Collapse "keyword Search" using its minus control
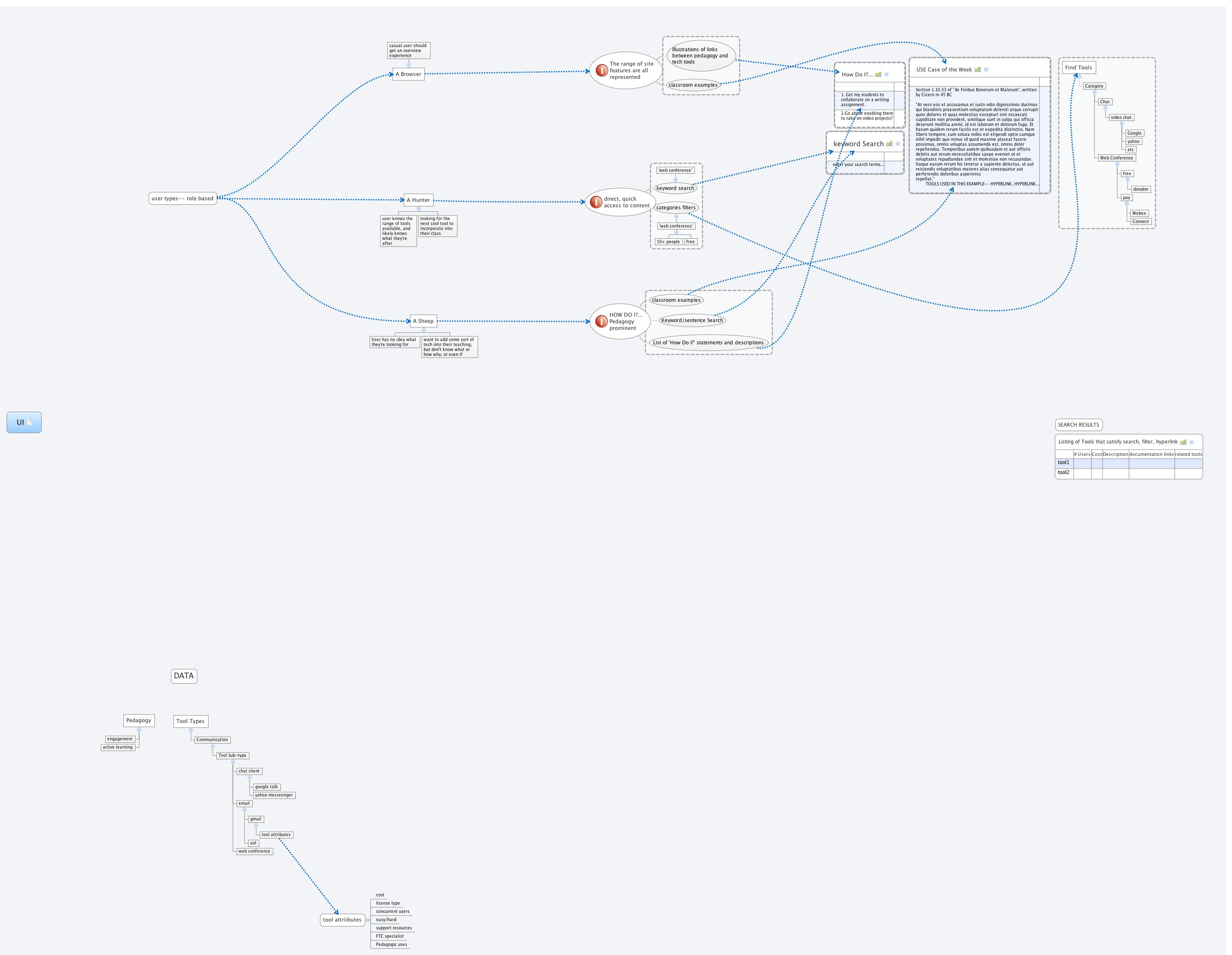 click(898, 145)
